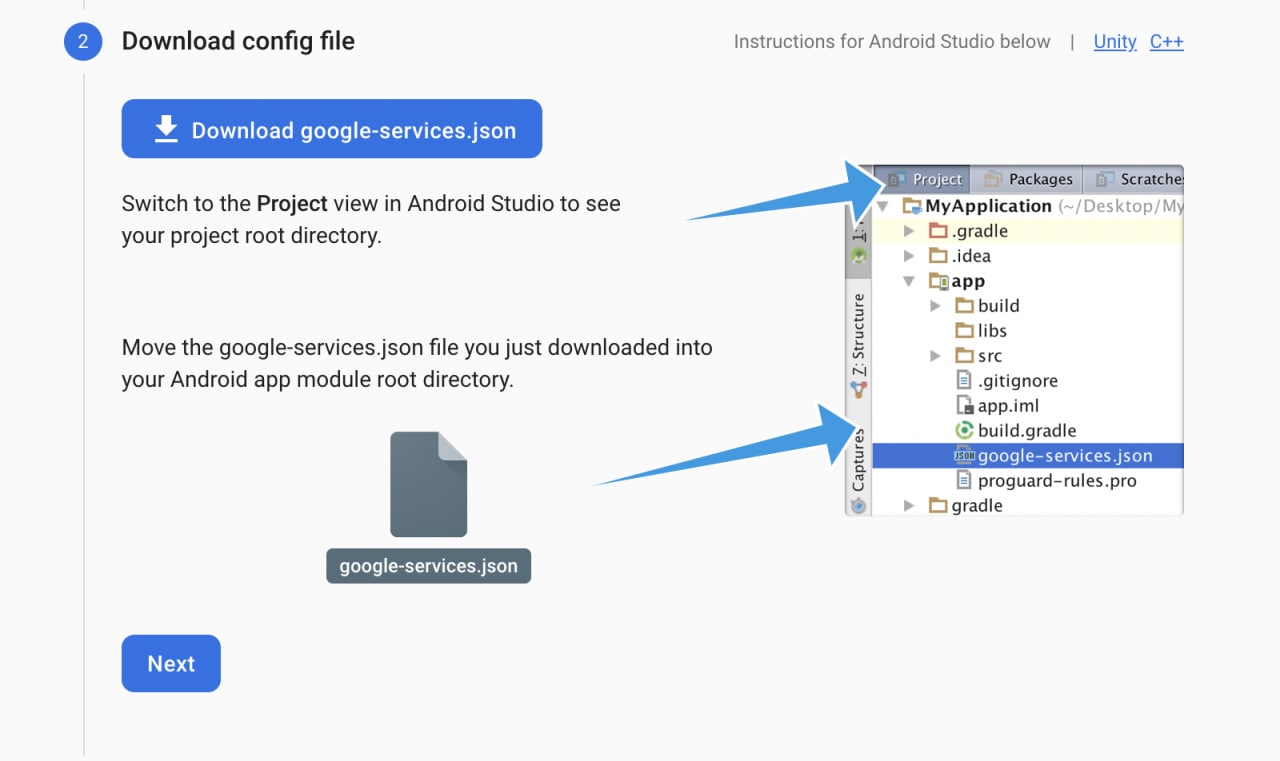Expand the src folder arrow
The image size is (1280, 761).
pyautogui.click(x=935, y=356)
